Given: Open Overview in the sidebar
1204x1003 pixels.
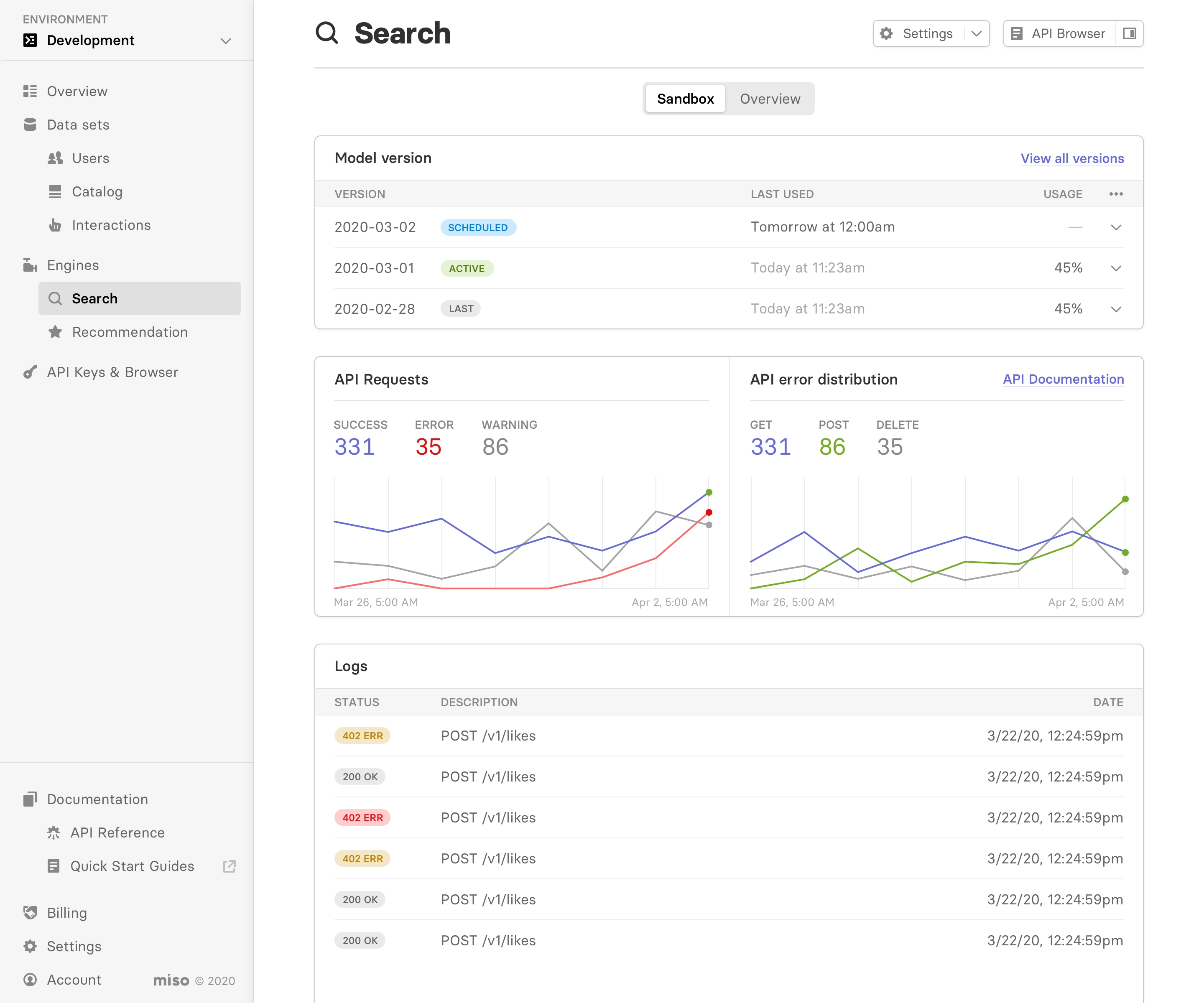Looking at the screenshot, I should [77, 91].
